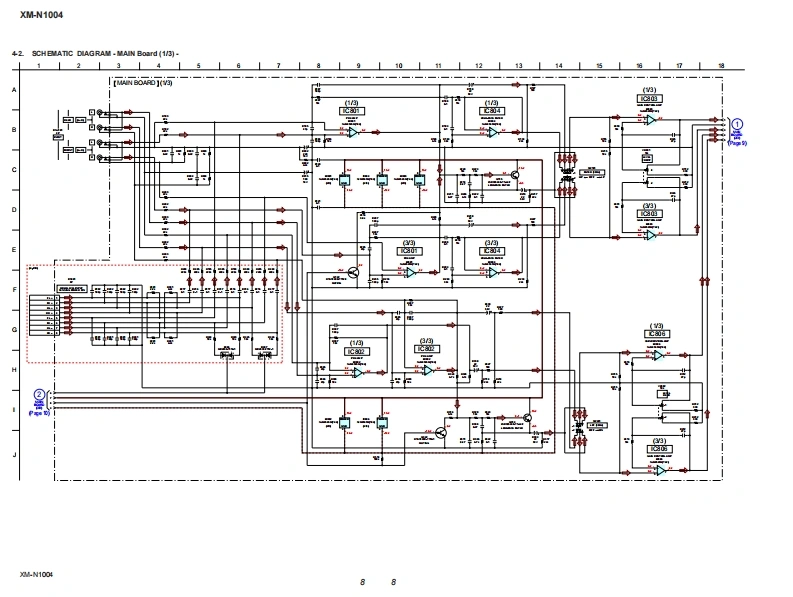Click the IC801 (3/3) label box
The image size is (793, 597).
(x=409, y=252)
